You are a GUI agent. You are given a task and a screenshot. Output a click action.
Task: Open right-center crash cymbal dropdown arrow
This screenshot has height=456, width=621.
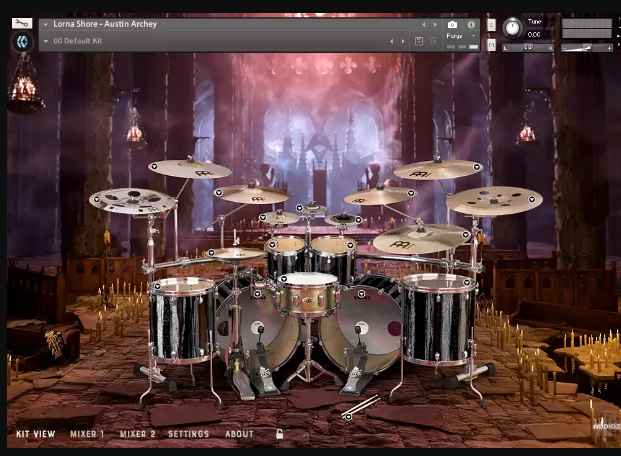click(411, 193)
